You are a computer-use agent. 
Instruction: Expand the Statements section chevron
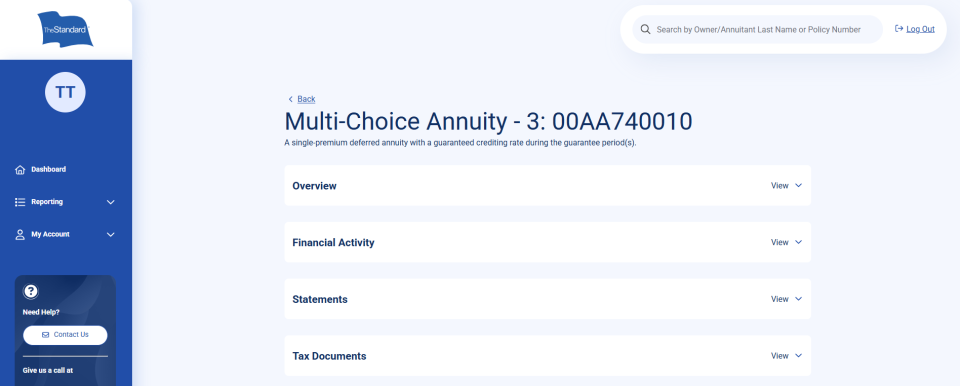(798, 299)
